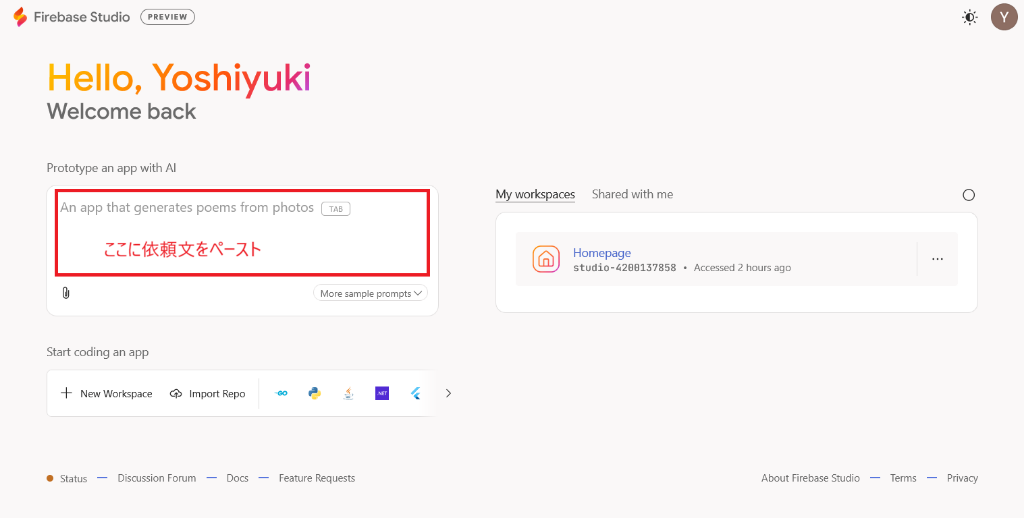
Task: Select the .NET template icon
Action: click(x=382, y=393)
